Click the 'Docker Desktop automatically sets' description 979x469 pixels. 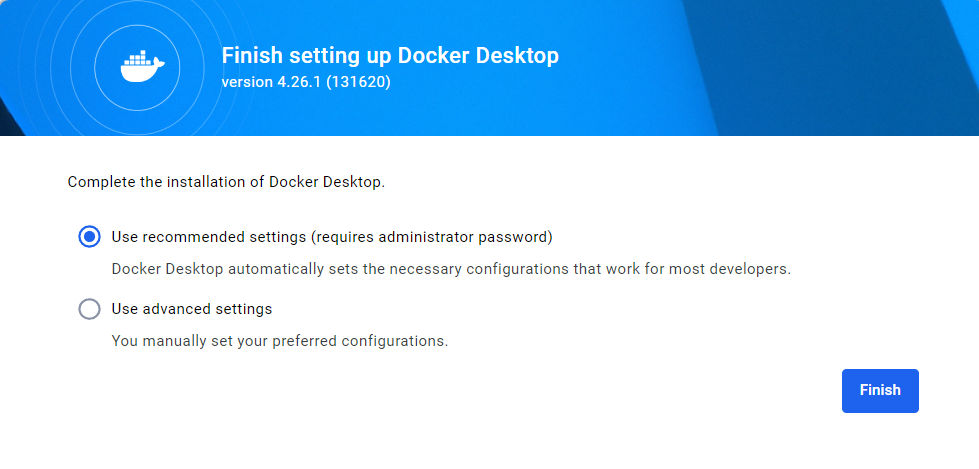tap(451, 270)
